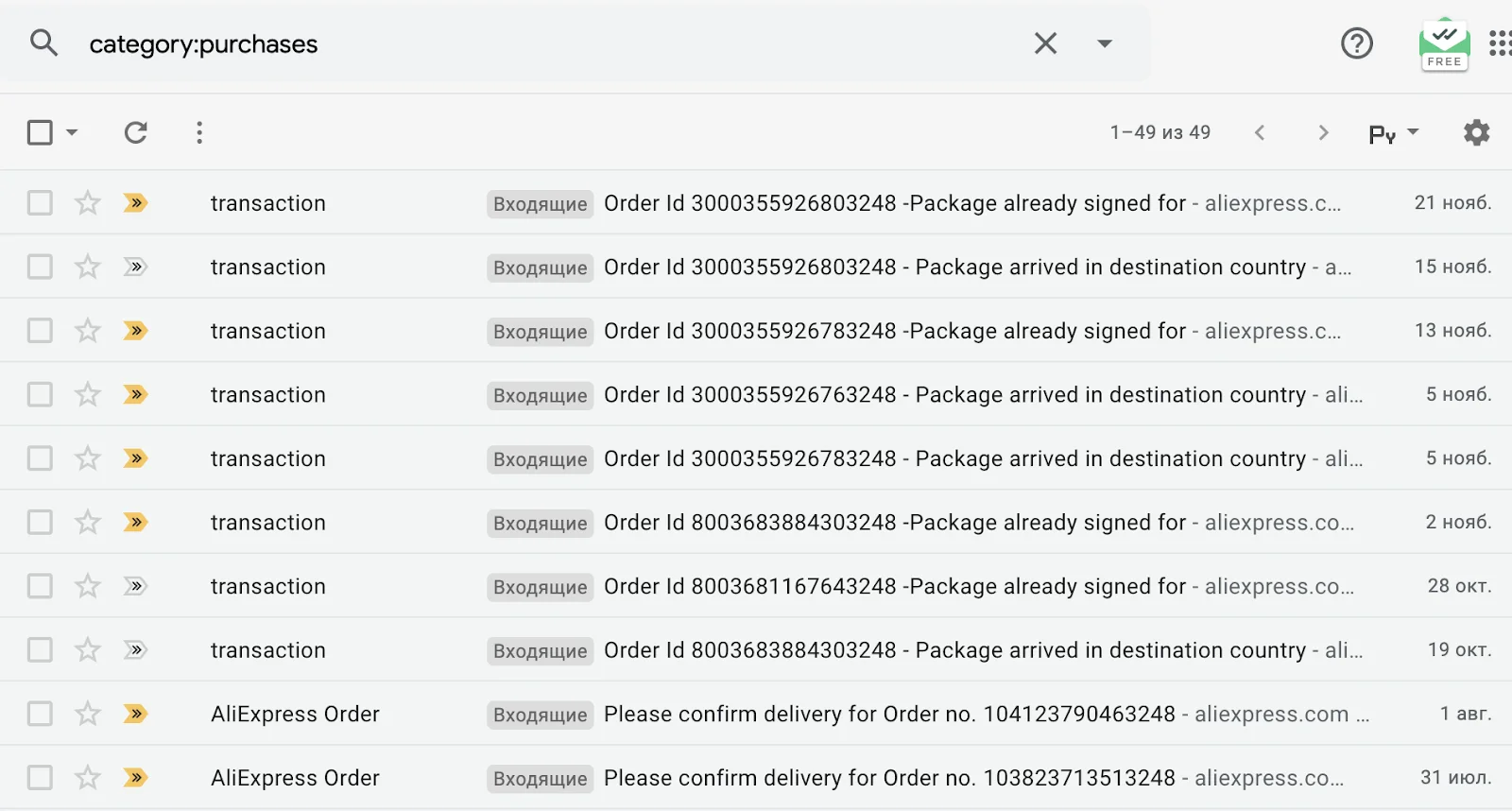Go to the previous page of results
Viewport: 1512px width, 811px height.
[1260, 132]
